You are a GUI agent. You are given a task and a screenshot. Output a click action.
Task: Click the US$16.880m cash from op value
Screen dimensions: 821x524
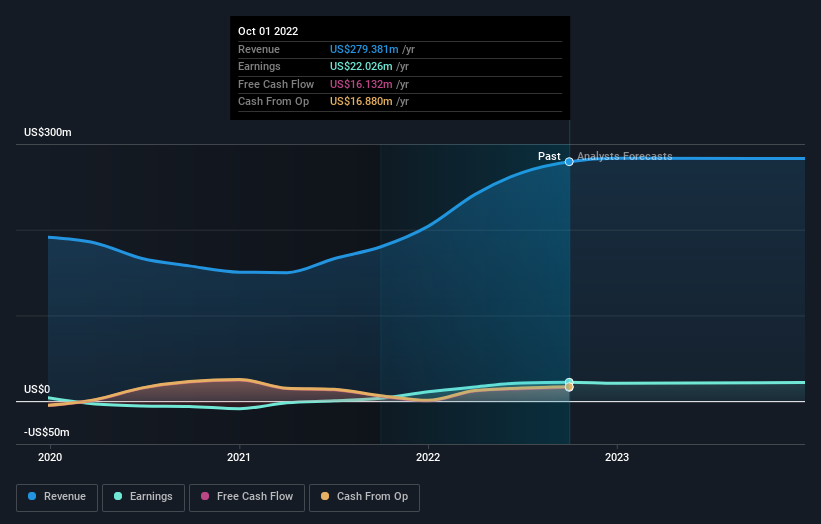pyautogui.click(x=361, y=102)
